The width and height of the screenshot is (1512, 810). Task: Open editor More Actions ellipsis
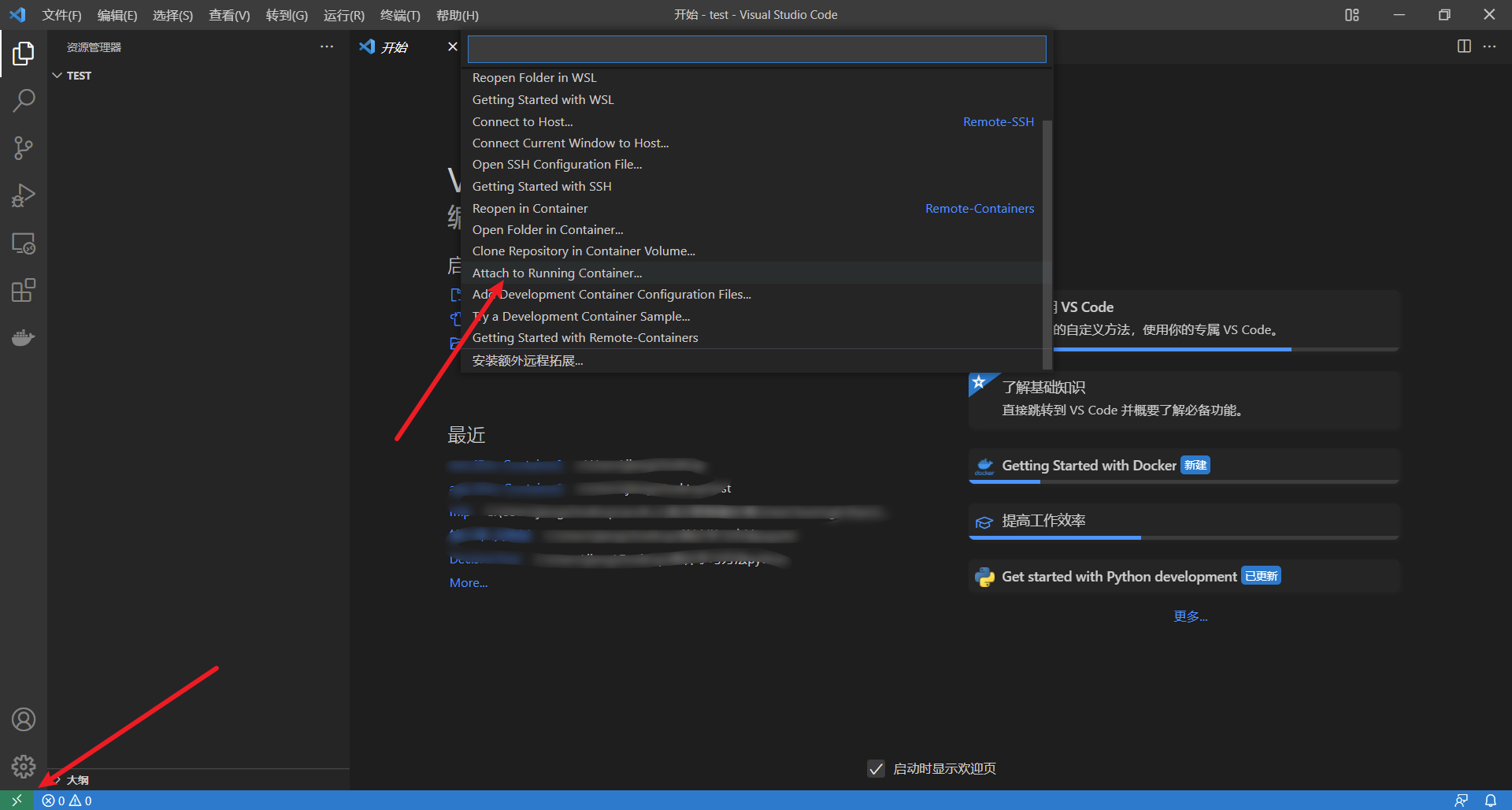click(x=1489, y=46)
